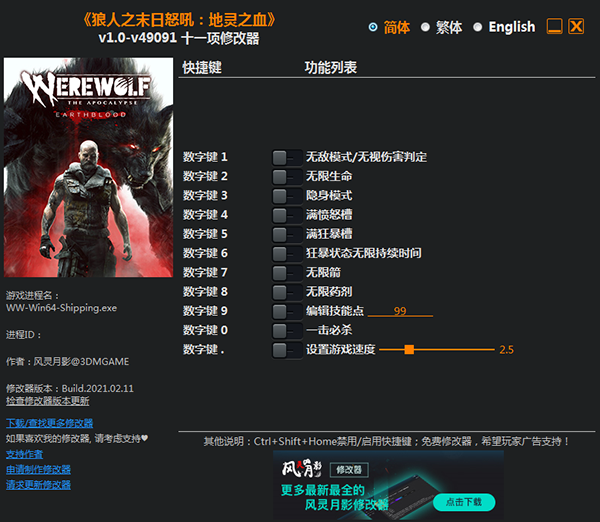600x522 pixels.
Task: Click the Werewolf game cover image
Action: (88, 167)
